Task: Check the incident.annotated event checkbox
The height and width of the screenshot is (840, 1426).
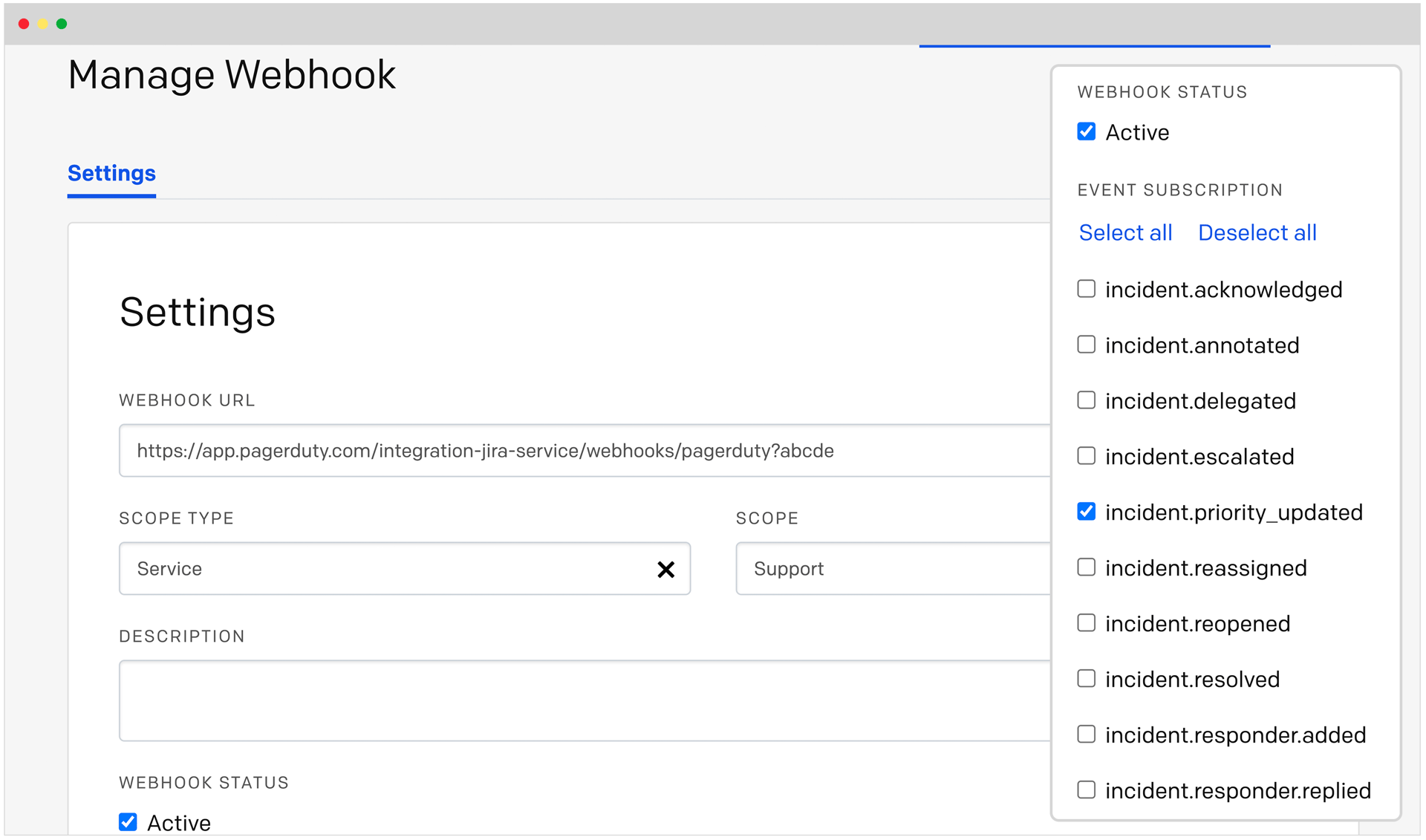Action: (x=1086, y=344)
